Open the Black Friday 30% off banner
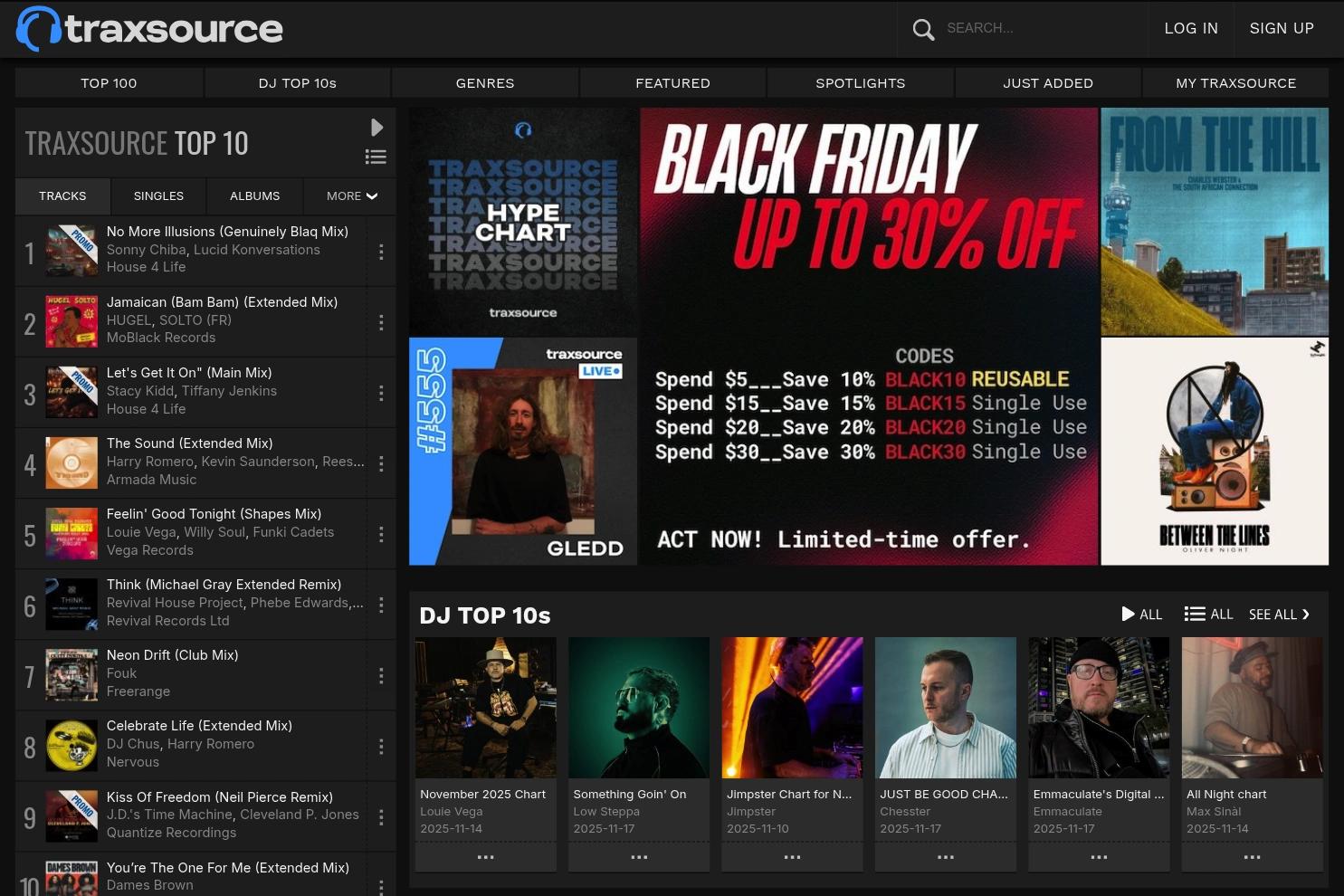1344x896 pixels. click(869, 337)
